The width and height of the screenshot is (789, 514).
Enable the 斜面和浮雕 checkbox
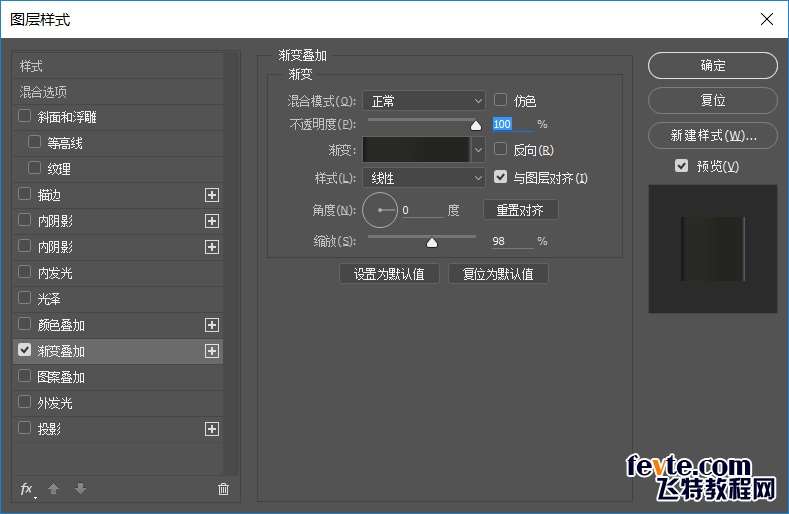tap(24, 116)
